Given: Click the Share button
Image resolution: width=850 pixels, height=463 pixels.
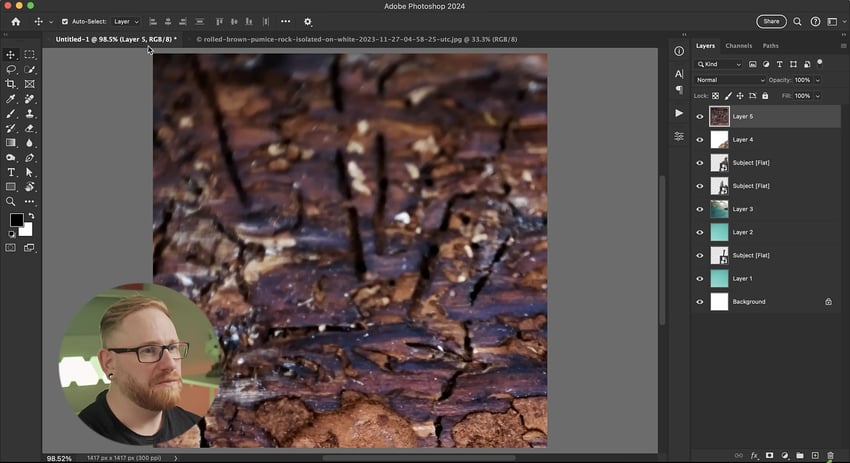Looking at the screenshot, I should 771,21.
